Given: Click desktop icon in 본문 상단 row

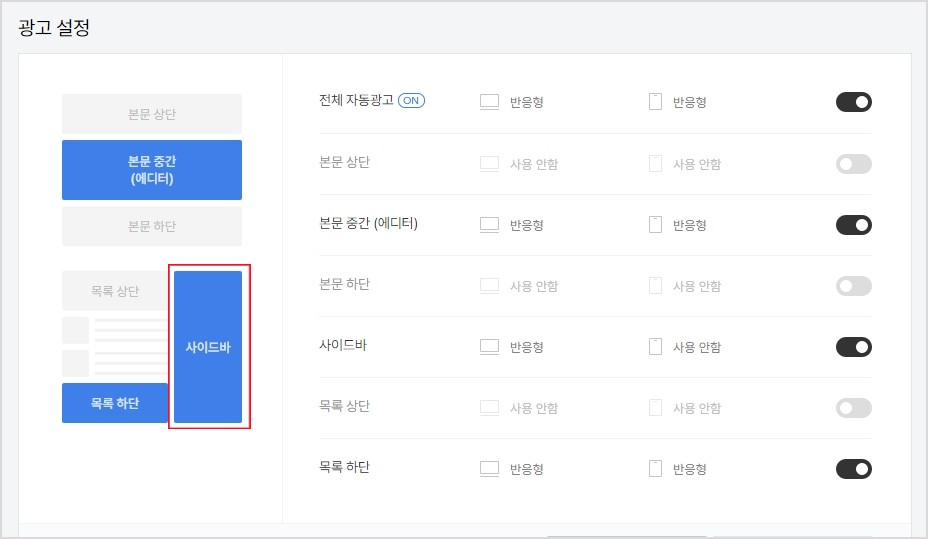Looking at the screenshot, I should click(x=489, y=164).
